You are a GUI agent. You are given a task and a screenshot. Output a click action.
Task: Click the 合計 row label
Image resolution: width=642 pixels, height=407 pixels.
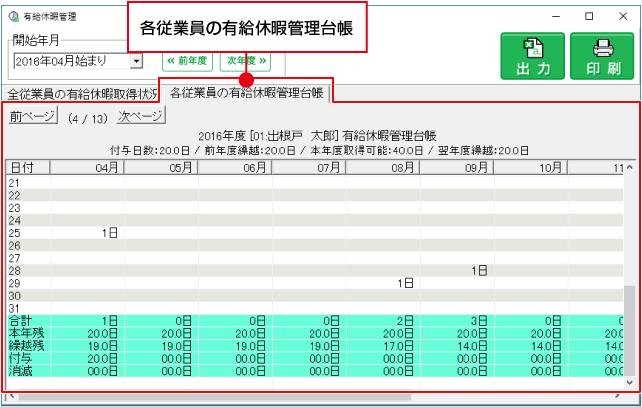pyautogui.click(x=20, y=321)
